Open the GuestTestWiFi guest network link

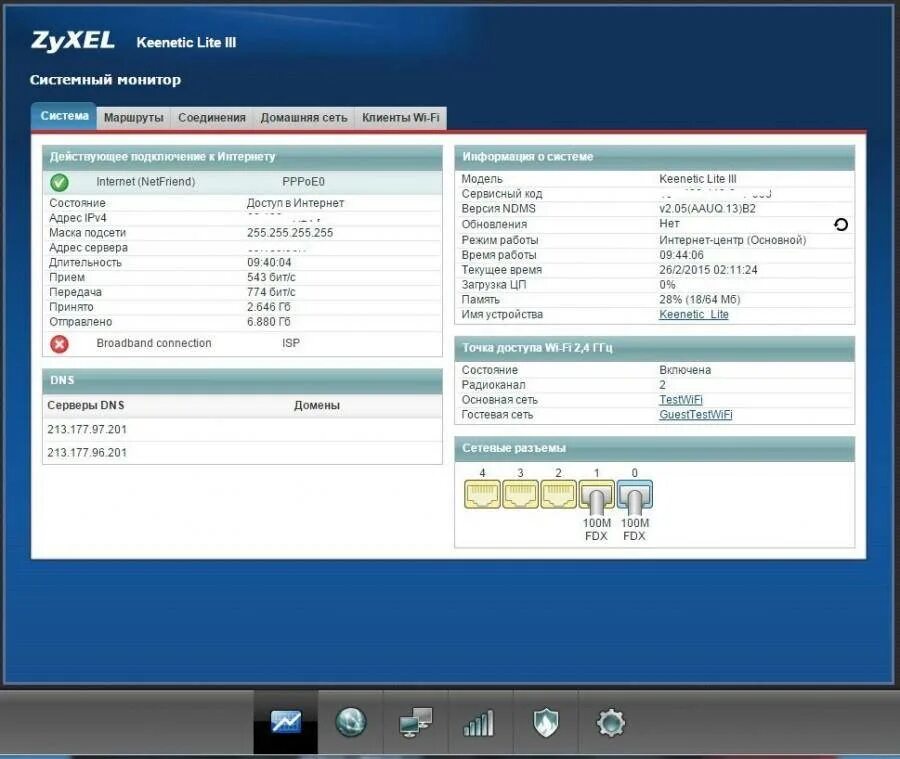tap(696, 415)
